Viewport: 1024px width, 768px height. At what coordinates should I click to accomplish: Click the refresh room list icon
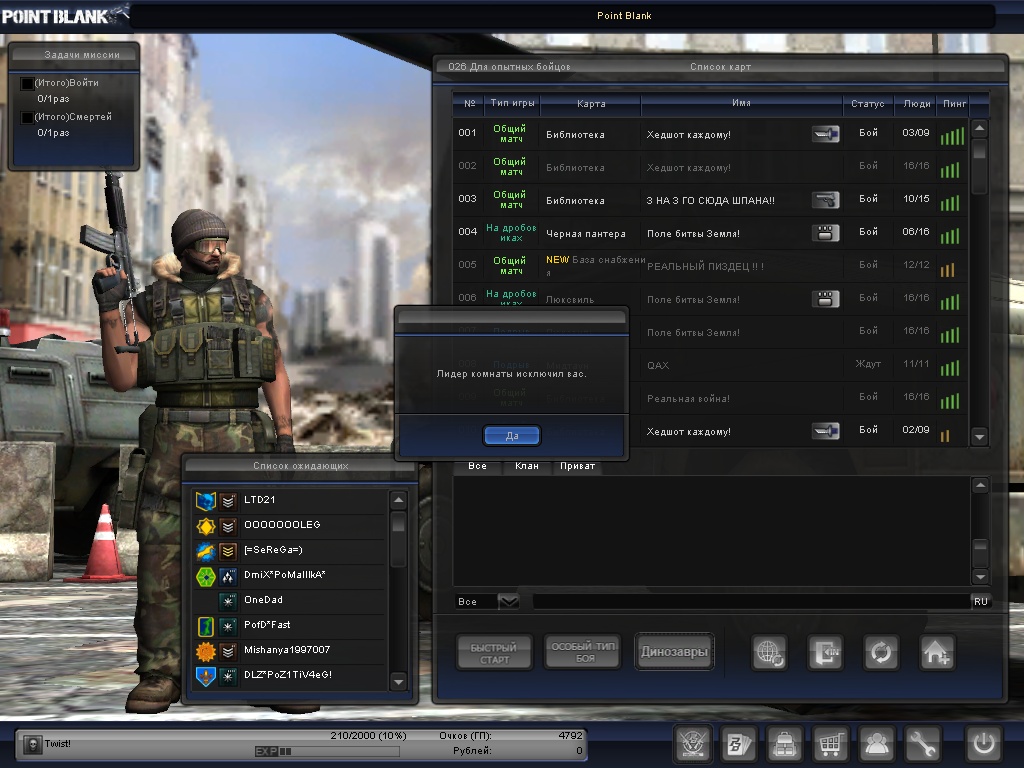tap(881, 652)
